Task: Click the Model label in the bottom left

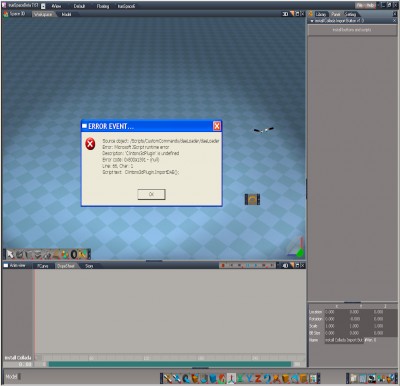Action: pos(11,377)
